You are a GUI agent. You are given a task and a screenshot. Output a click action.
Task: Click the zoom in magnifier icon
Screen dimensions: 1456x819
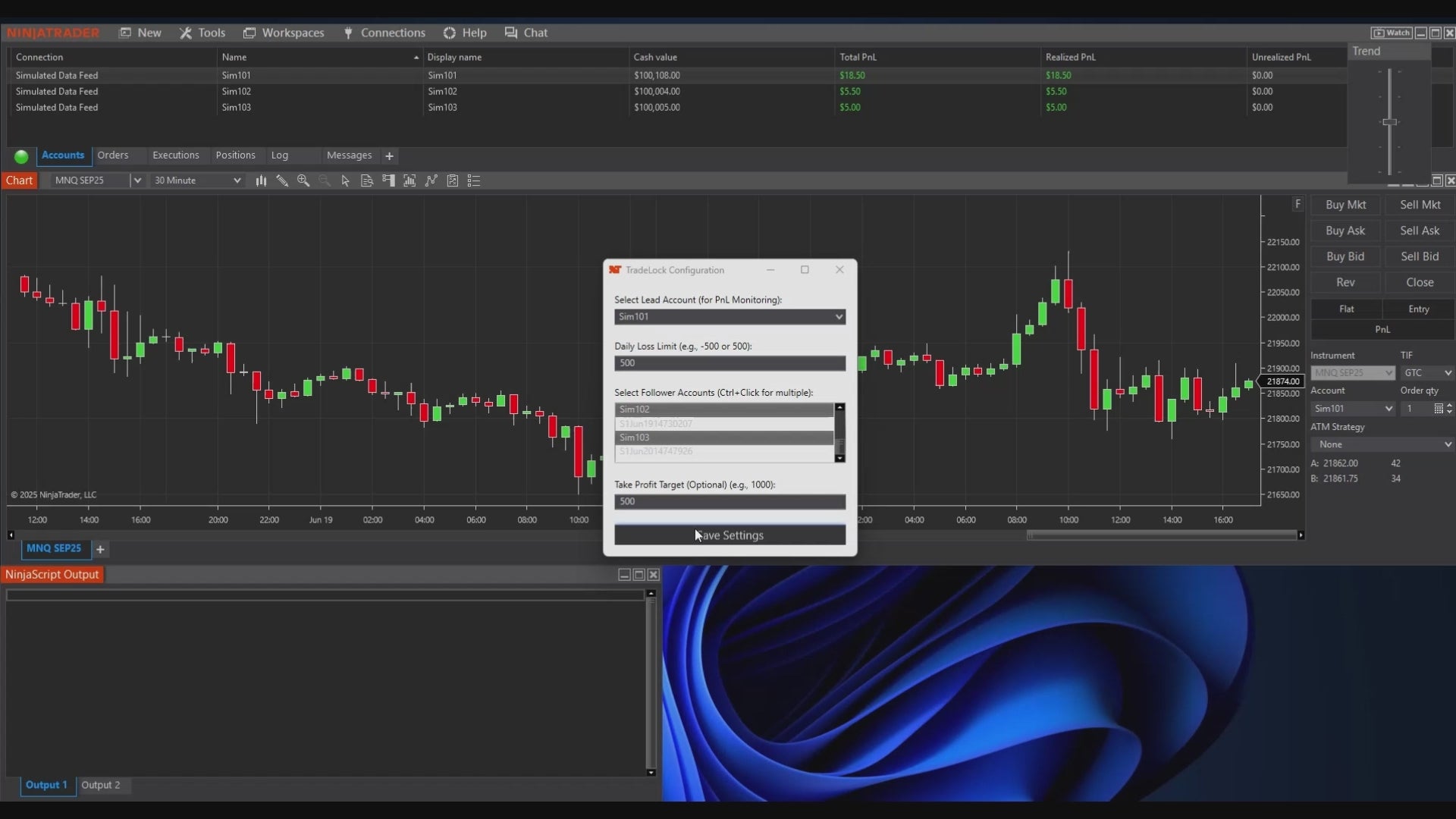(303, 180)
